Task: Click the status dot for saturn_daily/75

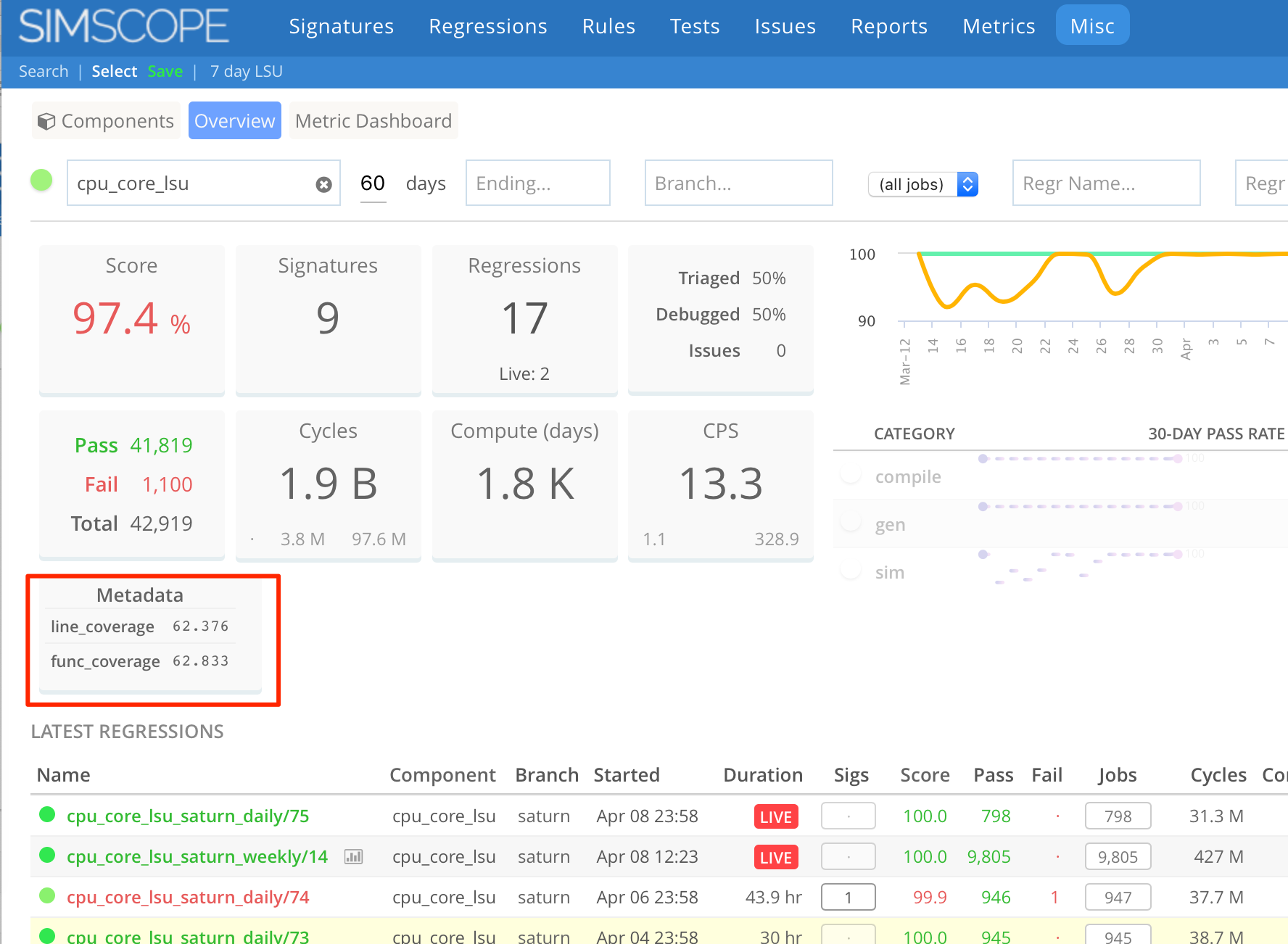Action: point(47,815)
